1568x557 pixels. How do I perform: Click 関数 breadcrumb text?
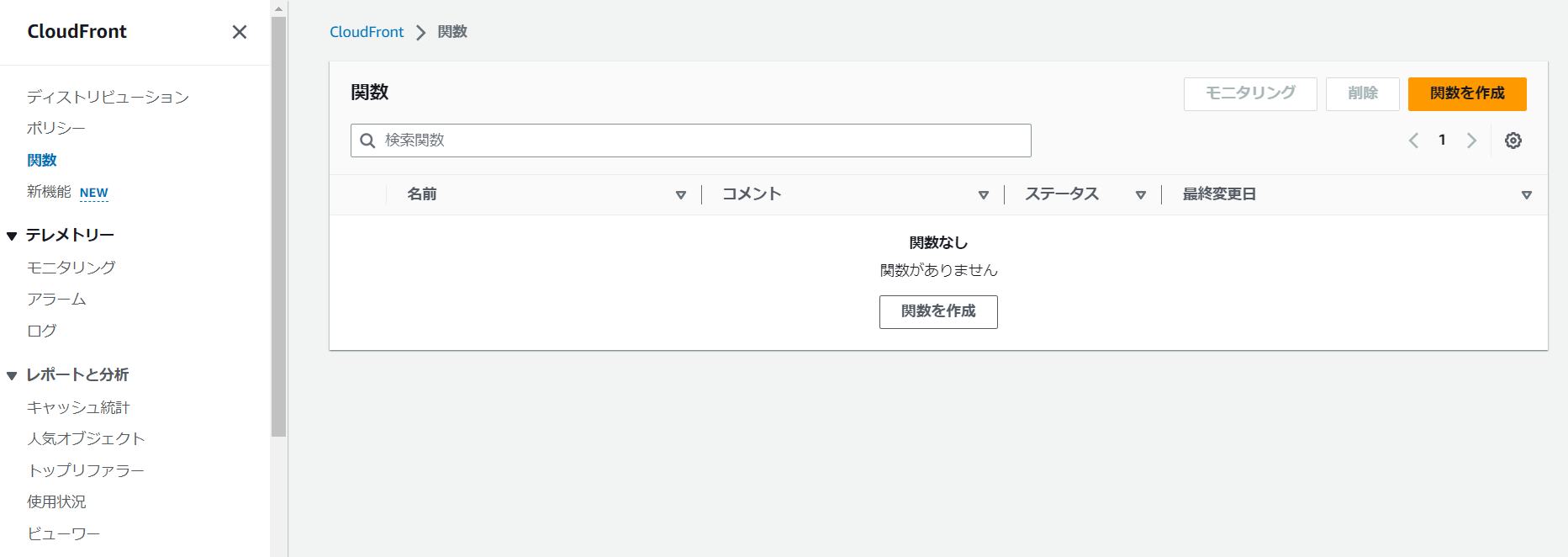452,32
